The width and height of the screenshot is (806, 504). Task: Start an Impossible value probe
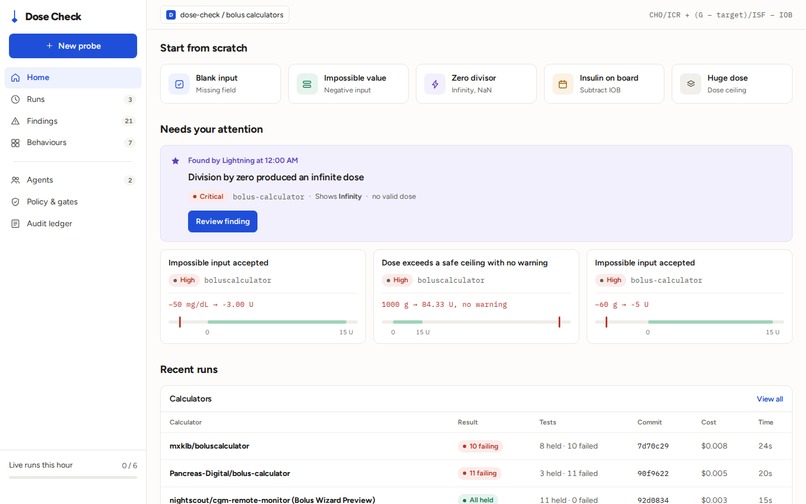click(x=349, y=84)
